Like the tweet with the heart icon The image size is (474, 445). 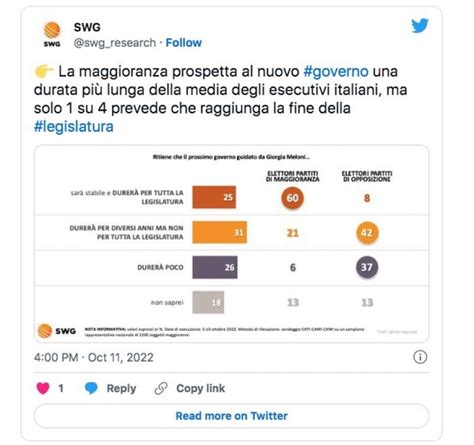click(43, 388)
